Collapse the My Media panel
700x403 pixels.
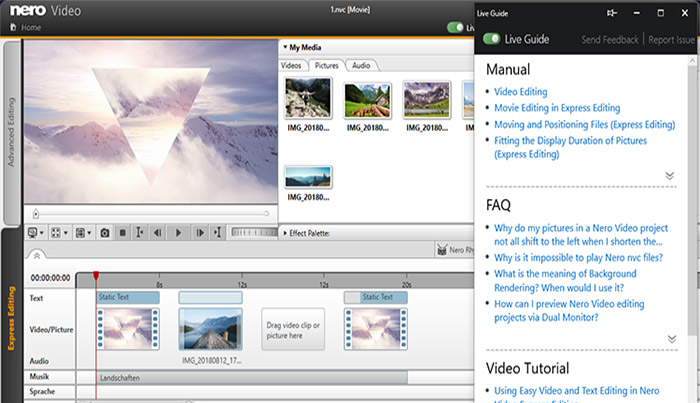285,47
